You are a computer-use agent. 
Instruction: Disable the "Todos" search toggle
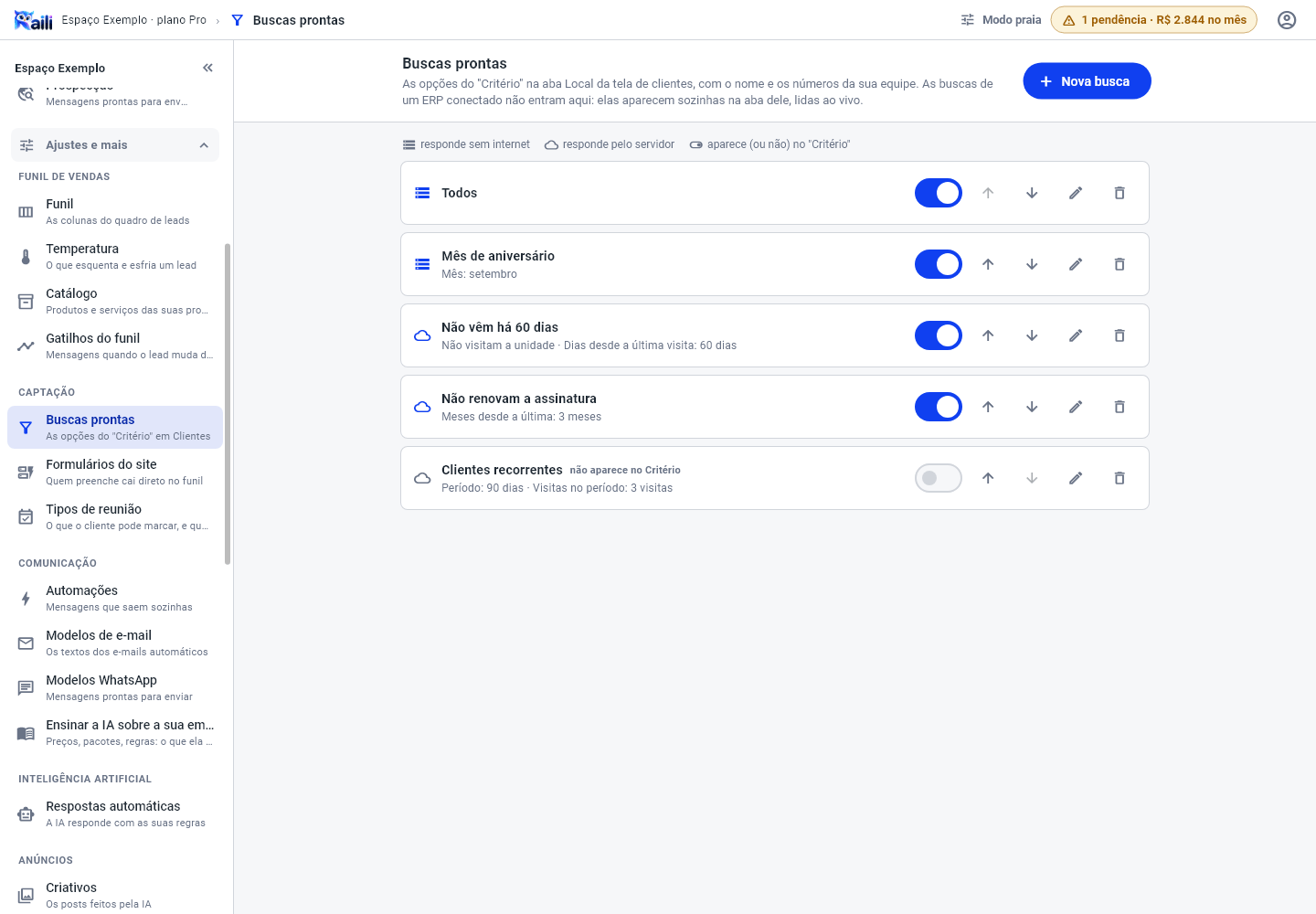tap(939, 193)
